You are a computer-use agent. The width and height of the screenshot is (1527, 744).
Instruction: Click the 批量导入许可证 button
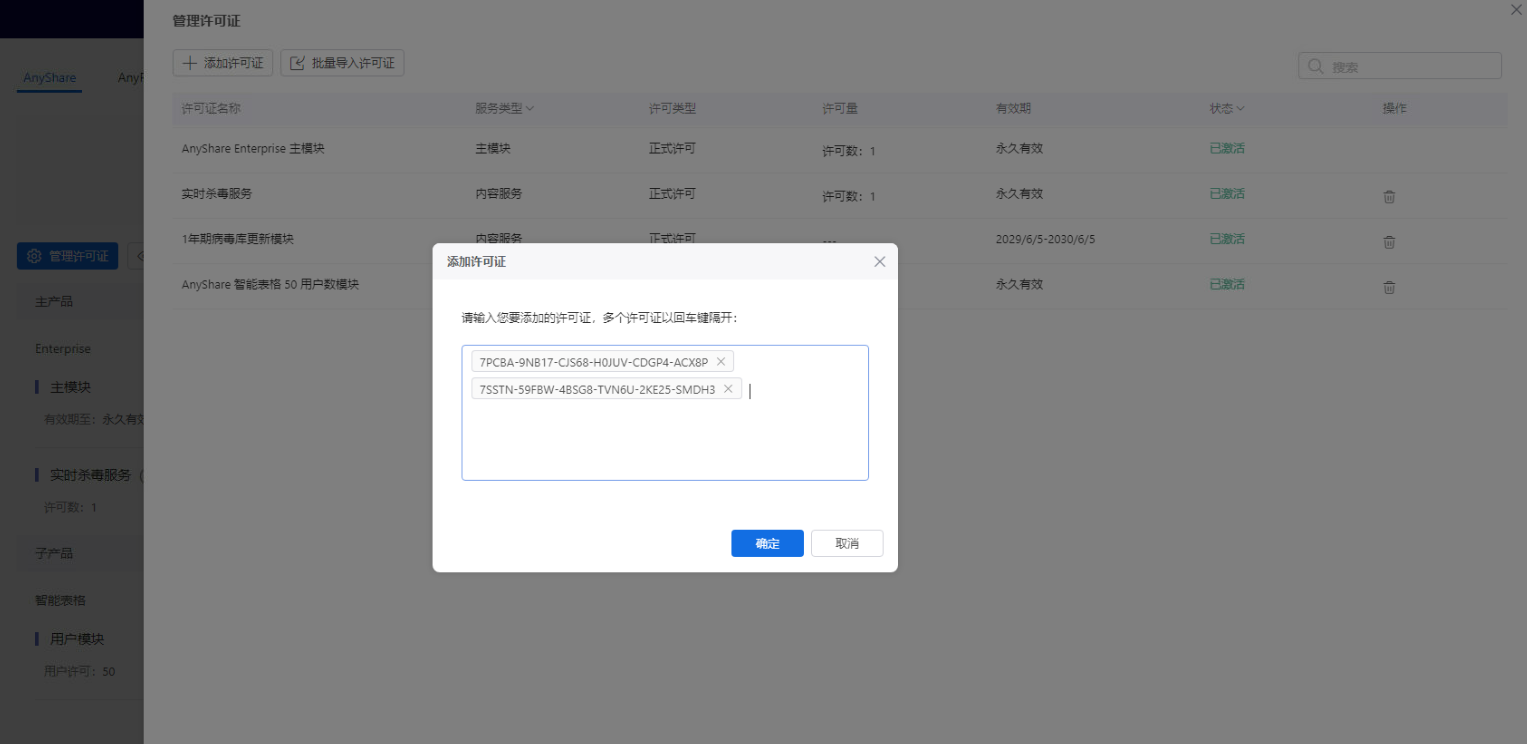point(342,63)
